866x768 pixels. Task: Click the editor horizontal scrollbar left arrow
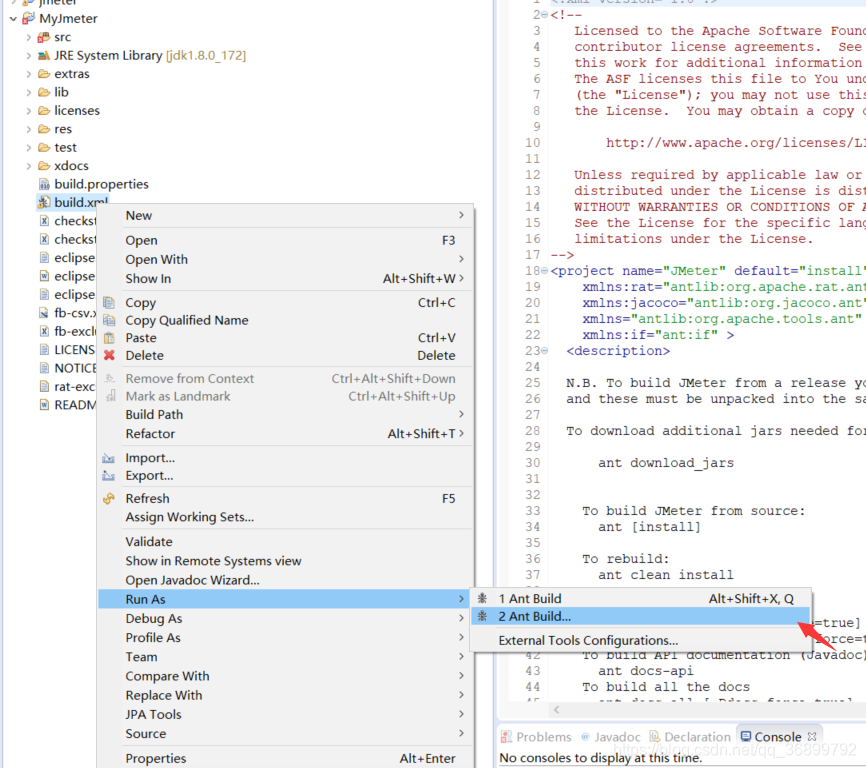[x=557, y=709]
